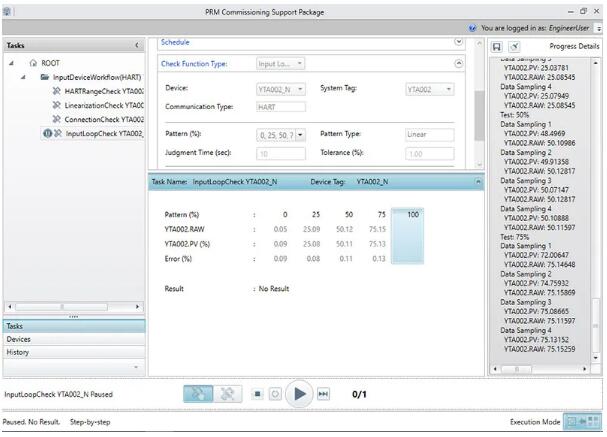
Task: Click the Schedule section link
Action: click(x=175, y=42)
